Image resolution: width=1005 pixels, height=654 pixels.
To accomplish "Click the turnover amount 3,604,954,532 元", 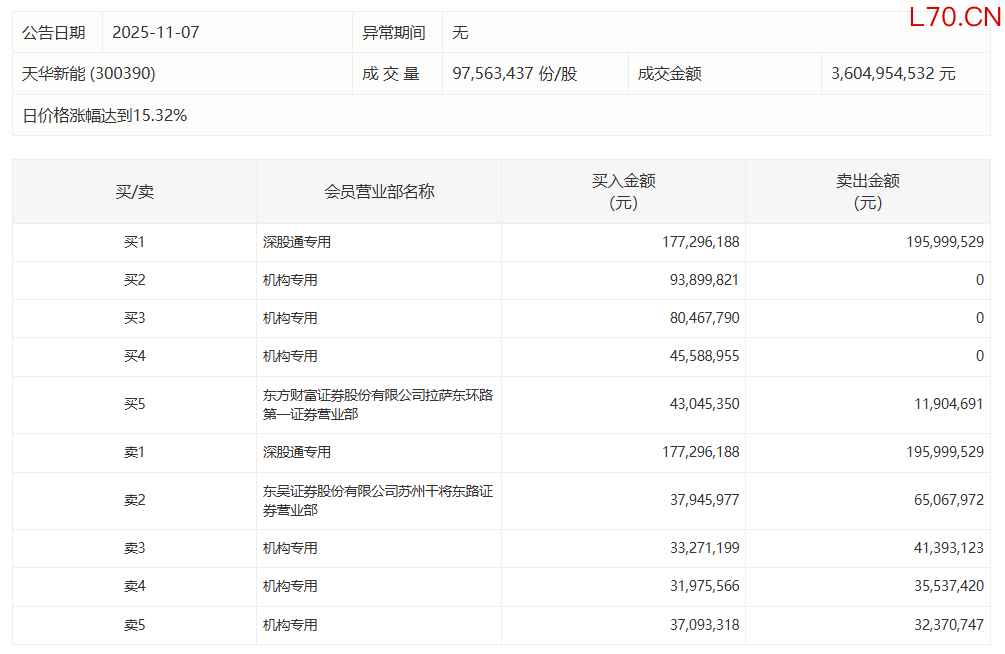I will pyautogui.click(x=893, y=74).
